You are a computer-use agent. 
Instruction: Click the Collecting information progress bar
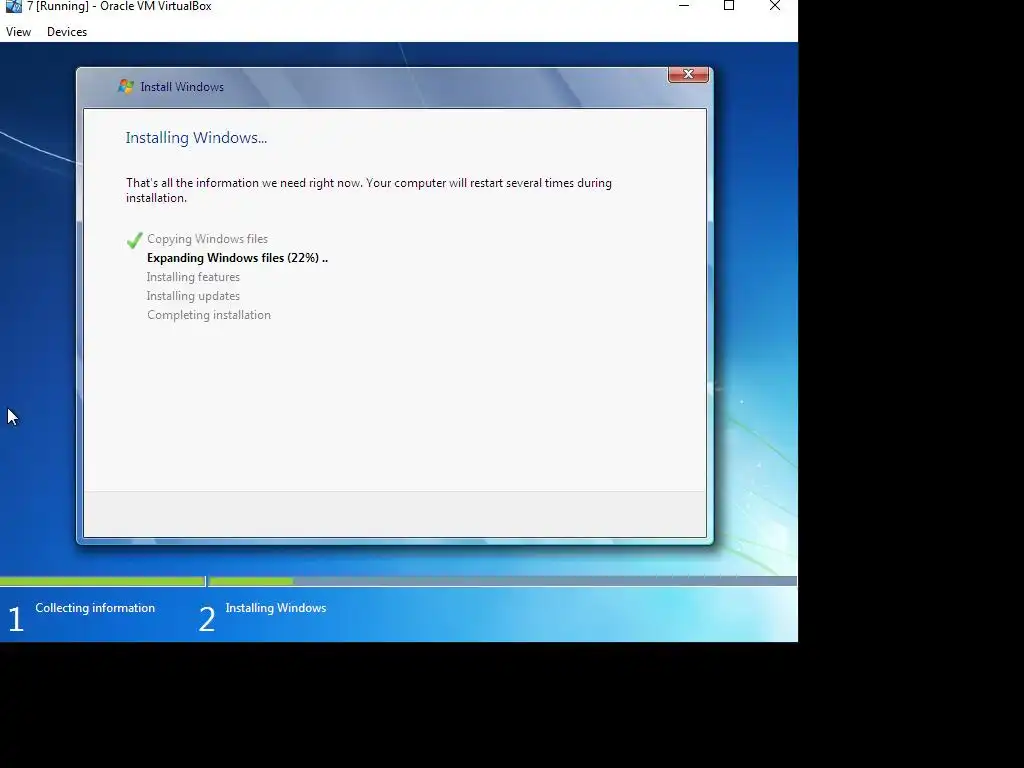pos(103,581)
